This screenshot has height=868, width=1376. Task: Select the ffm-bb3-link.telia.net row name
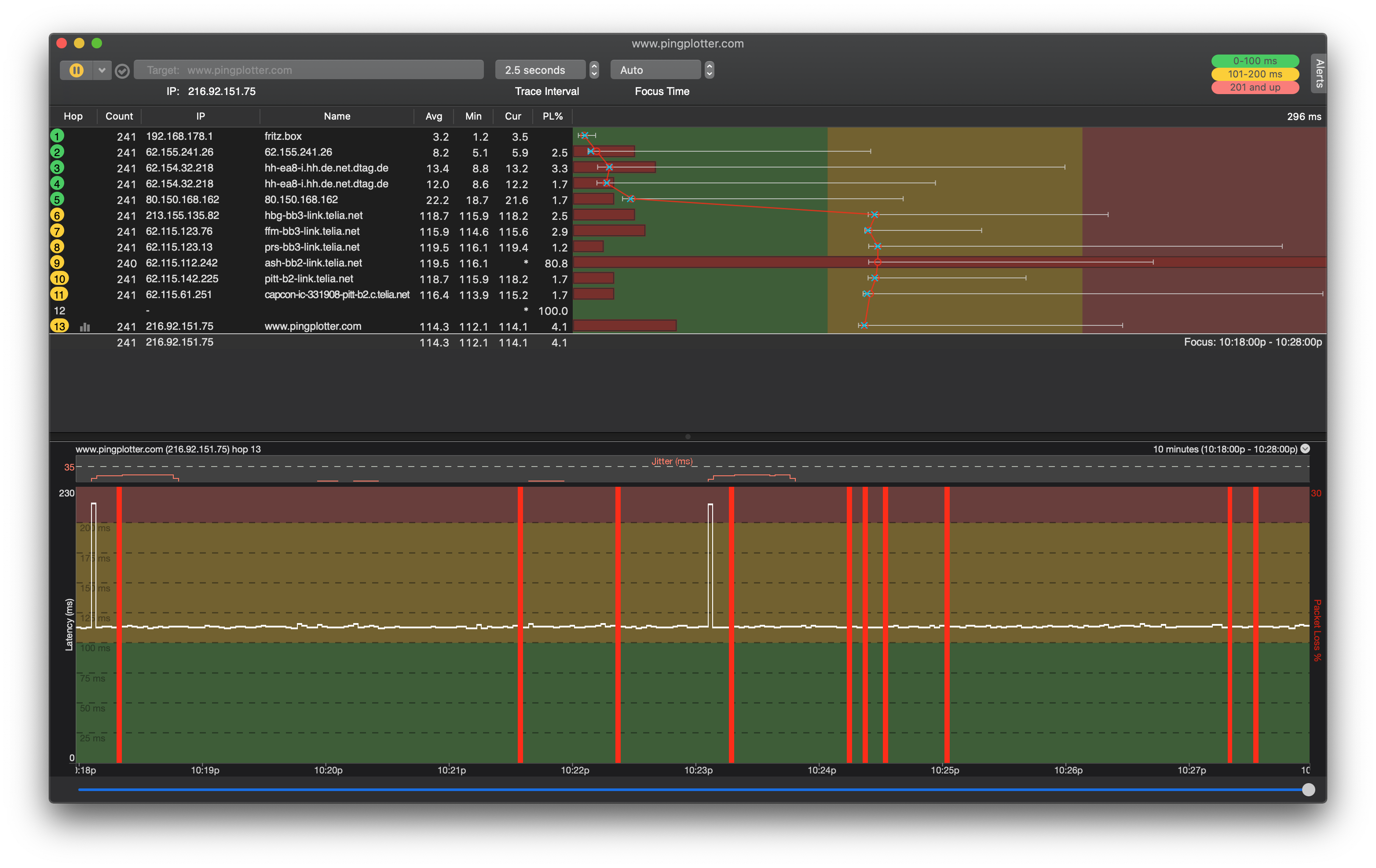312,231
